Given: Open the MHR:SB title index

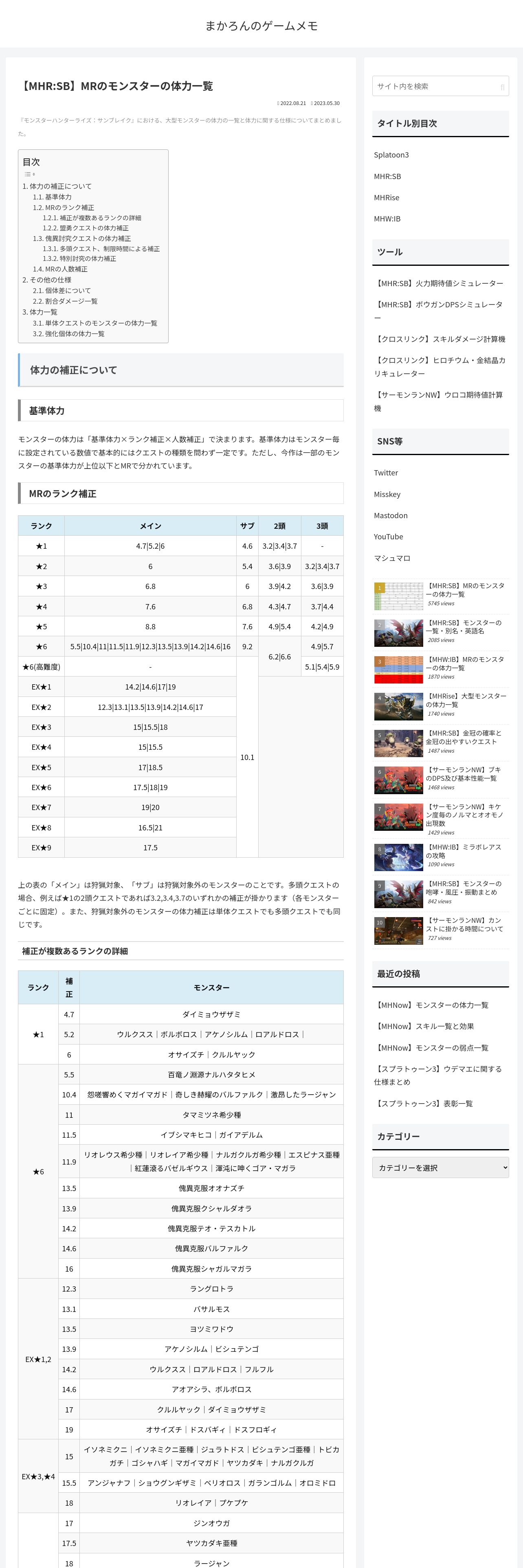Looking at the screenshot, I should pos(387,177).
